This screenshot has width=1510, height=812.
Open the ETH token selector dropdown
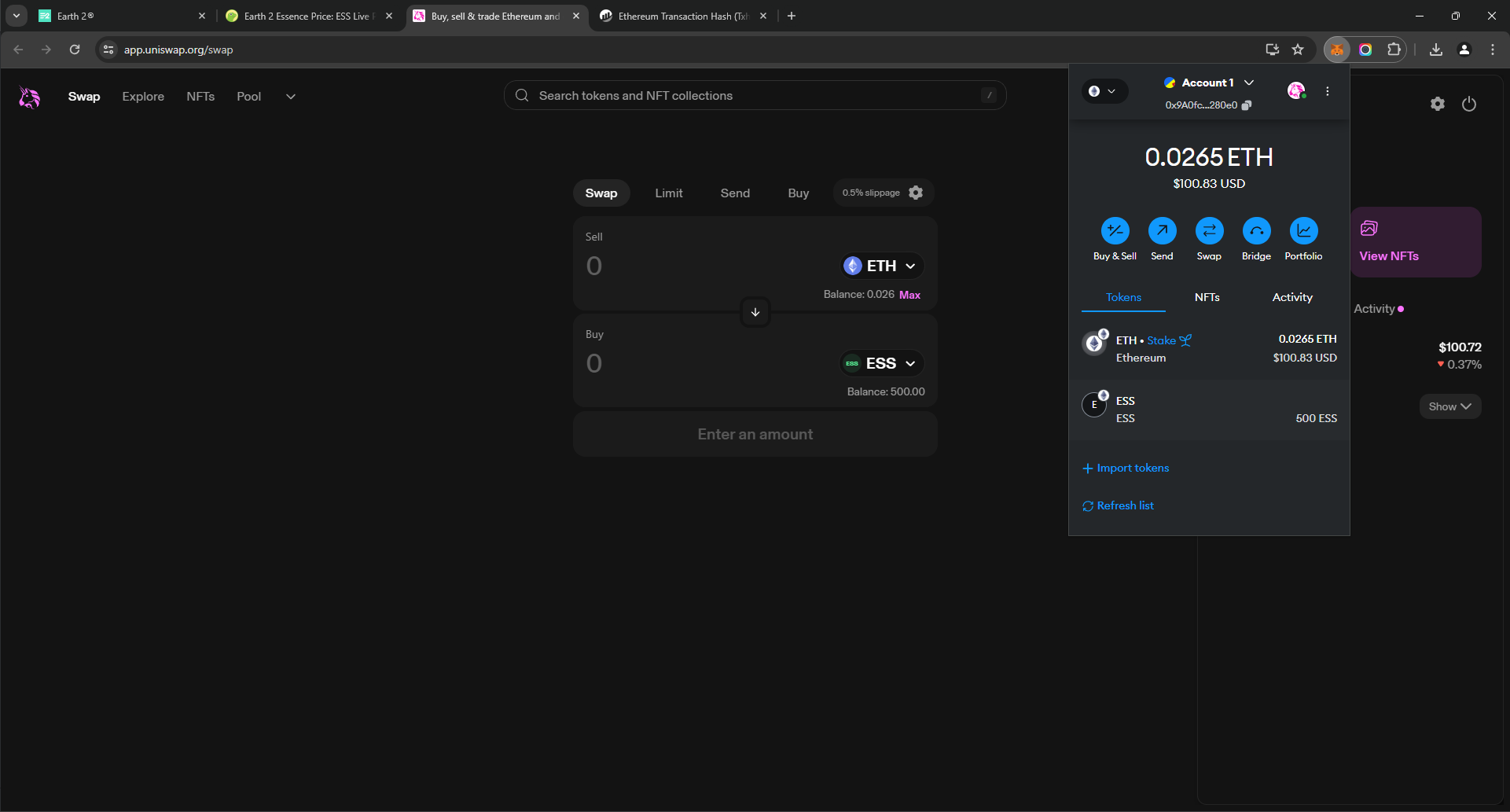pos(882,266)
